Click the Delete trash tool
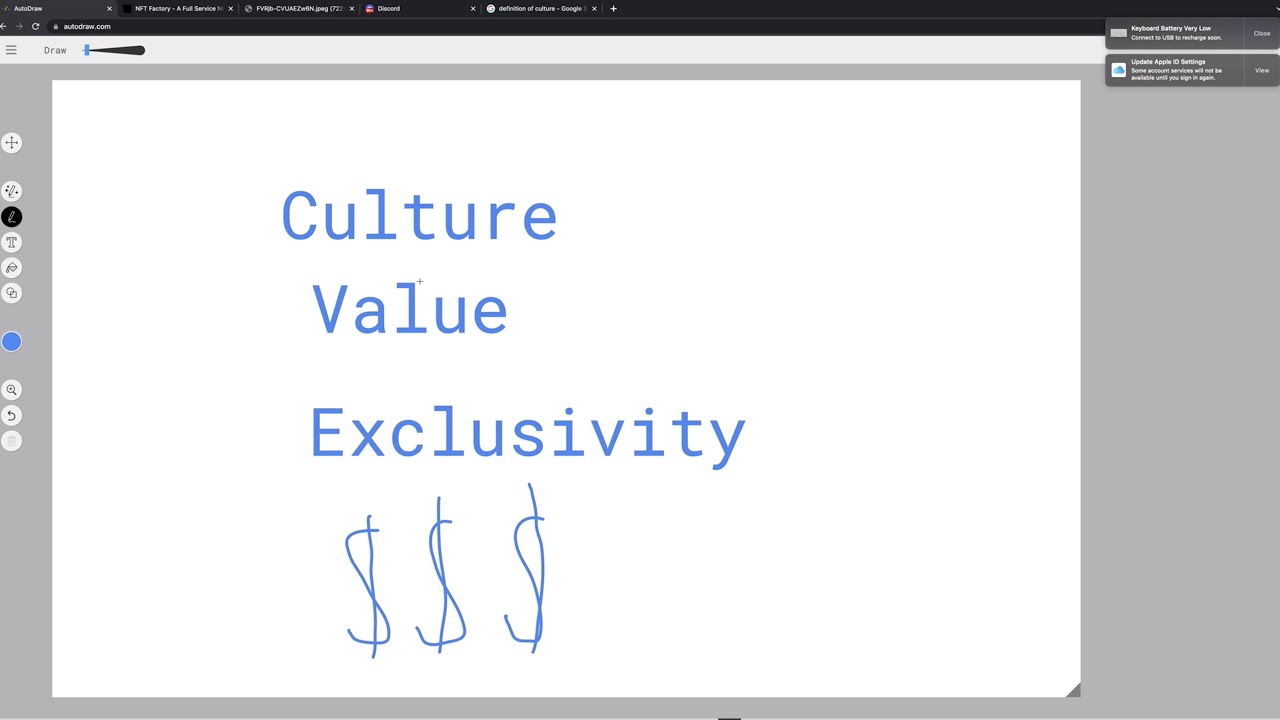Image resolution: width=1280 pixels, height=720 pixels. tap(12, 441)
